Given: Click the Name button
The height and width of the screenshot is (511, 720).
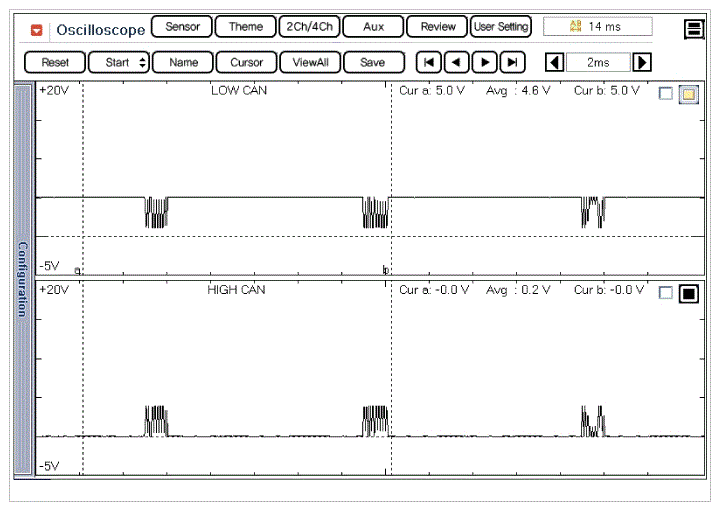Looking at the screenshot, I should (x=183, y=62).
